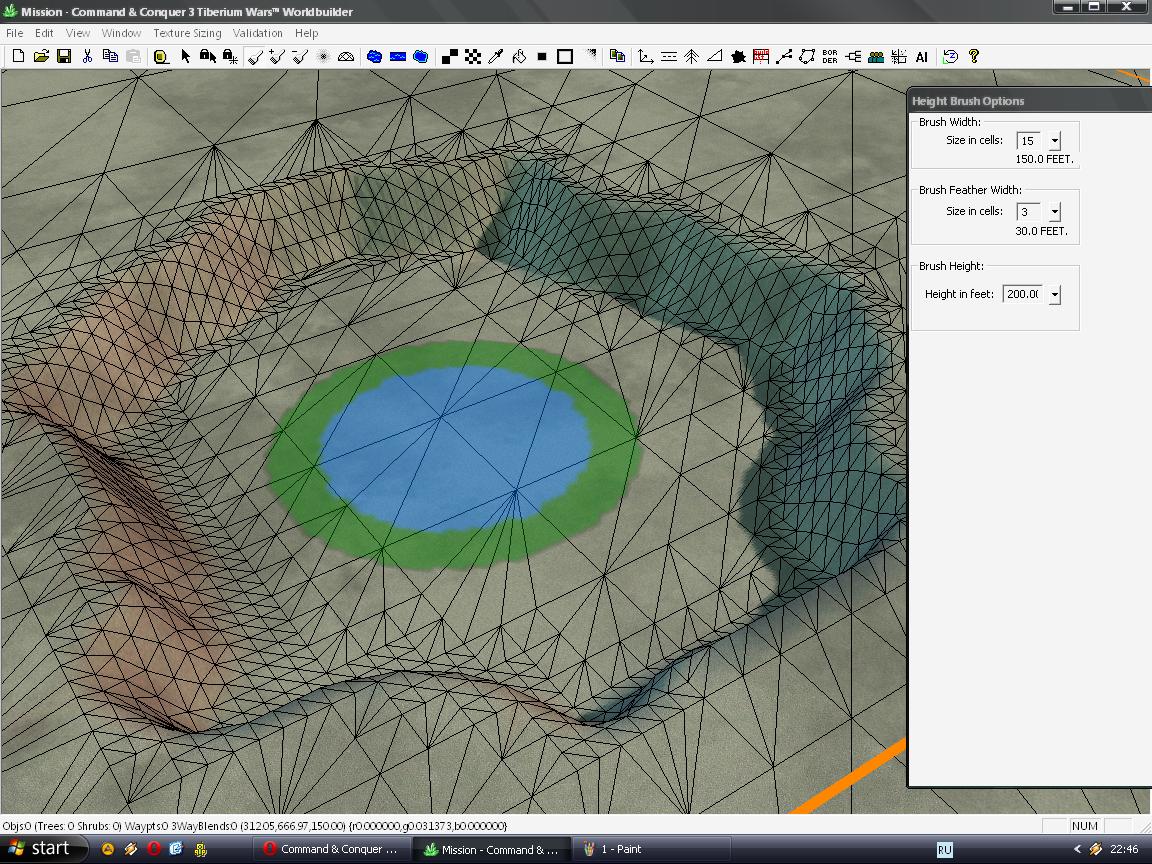Save the map with floppy disk icon
This screenshot has height=864, width=1152.
(64, 57)
